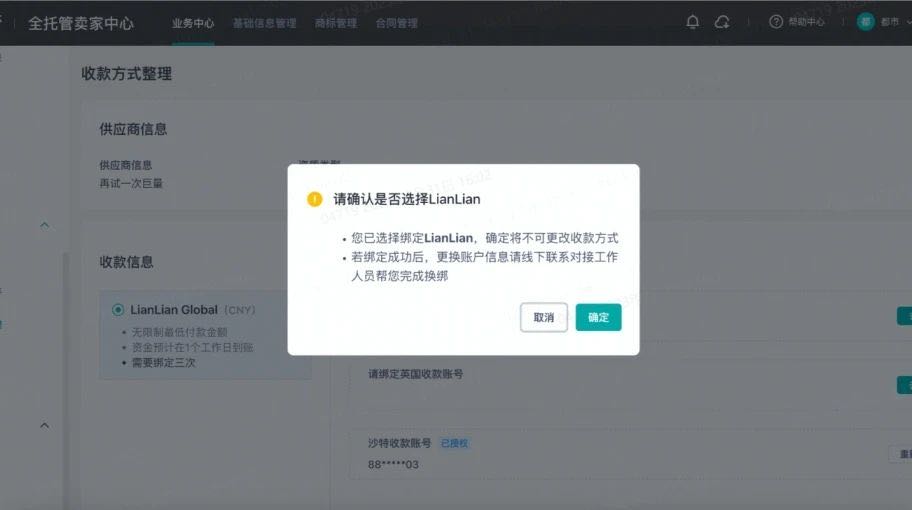Click the 取消 cancel button

click(x=544, y=318)
